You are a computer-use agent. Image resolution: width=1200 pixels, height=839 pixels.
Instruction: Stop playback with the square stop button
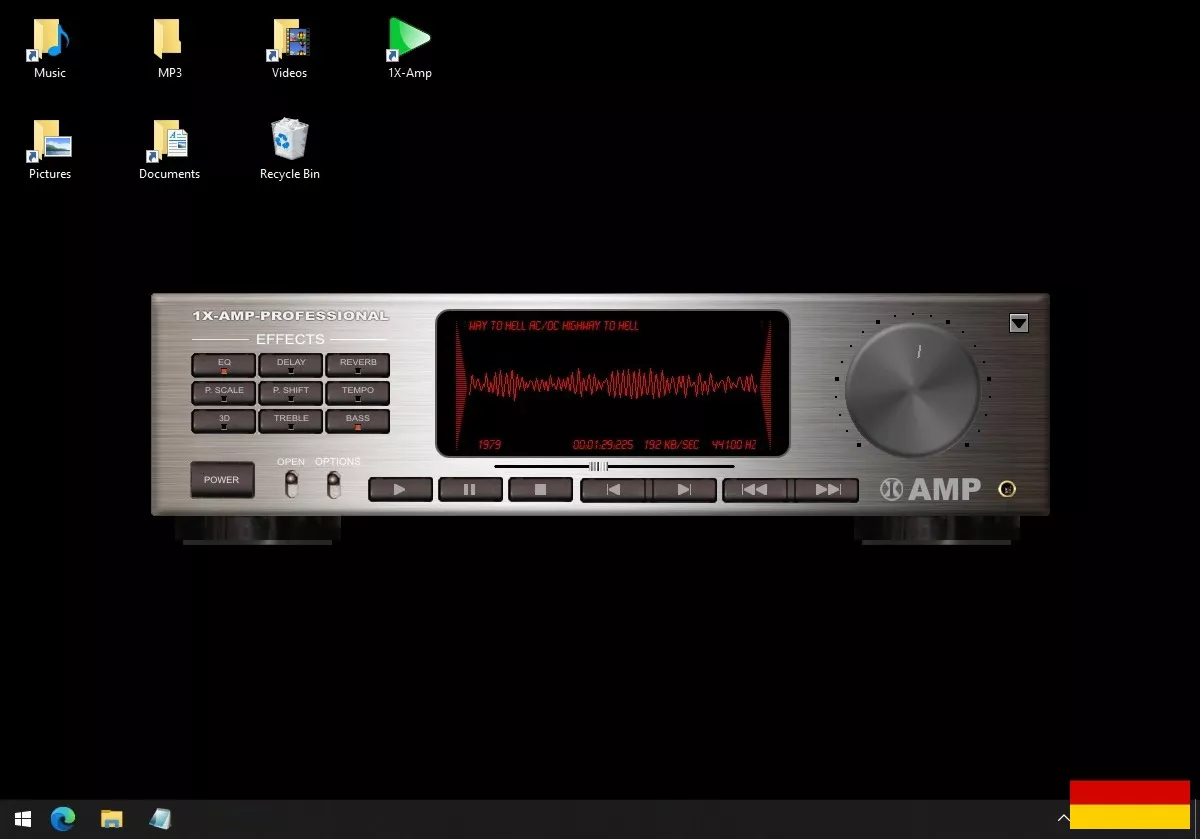pyautogui.click(x=540, y=490)
